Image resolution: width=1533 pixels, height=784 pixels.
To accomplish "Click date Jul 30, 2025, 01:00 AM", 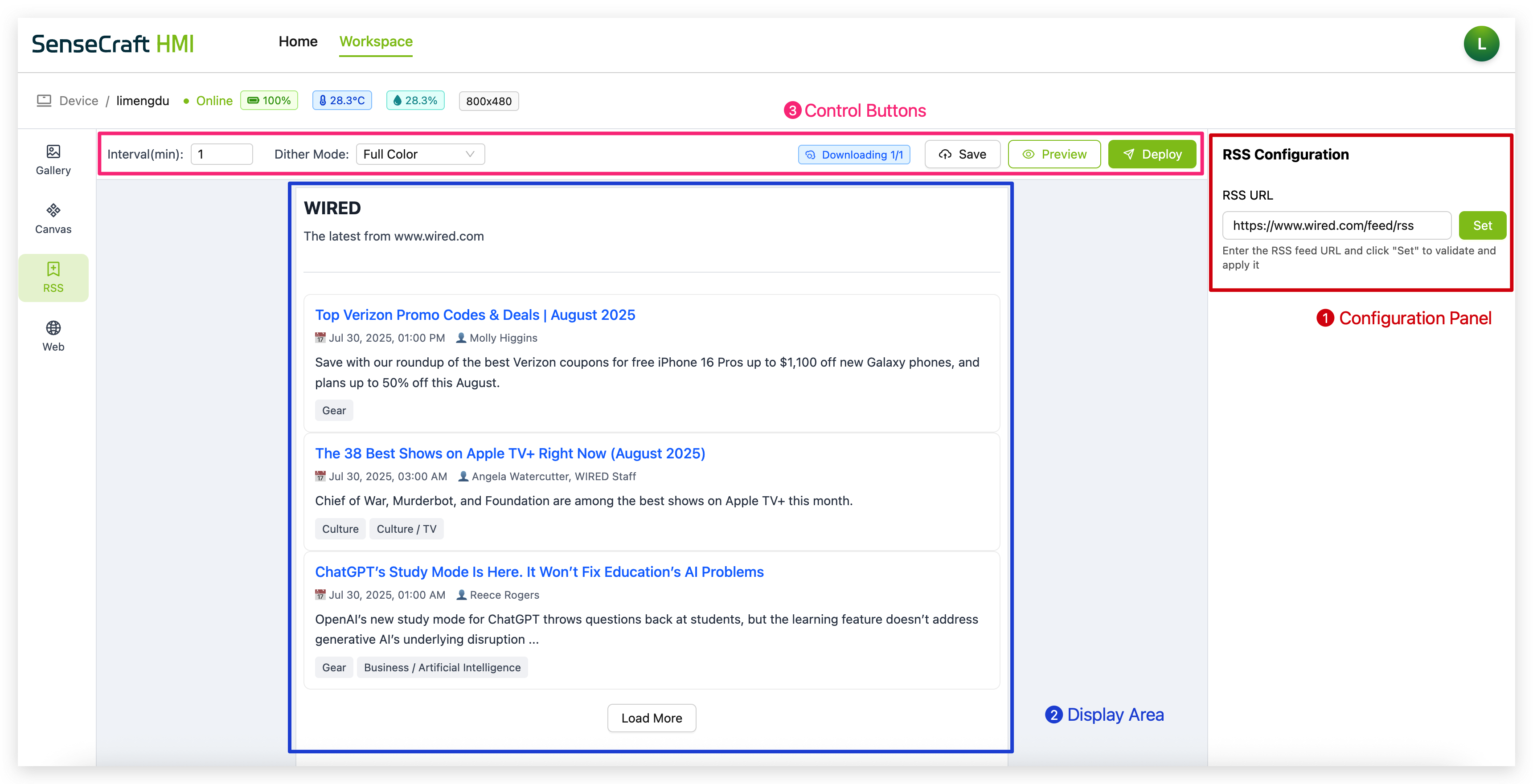I will point(387,595).
